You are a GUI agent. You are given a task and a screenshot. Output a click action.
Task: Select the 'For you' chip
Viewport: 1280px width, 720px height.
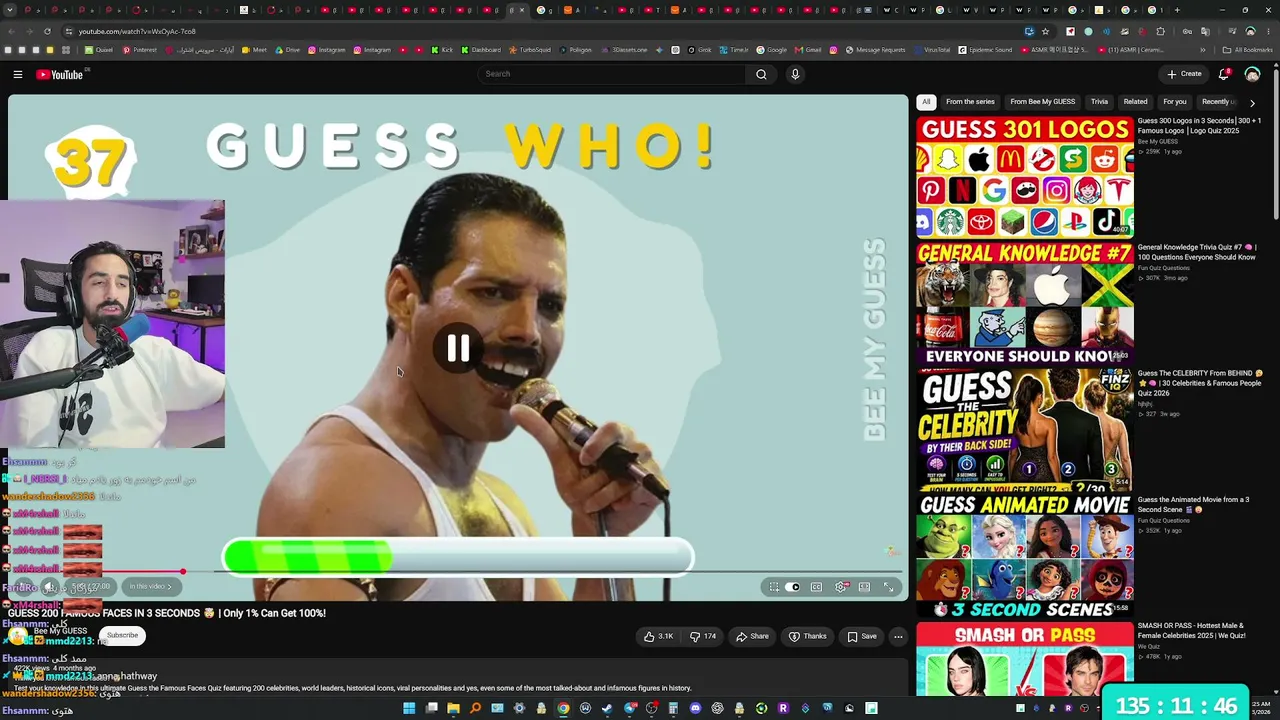(1175, 102)
